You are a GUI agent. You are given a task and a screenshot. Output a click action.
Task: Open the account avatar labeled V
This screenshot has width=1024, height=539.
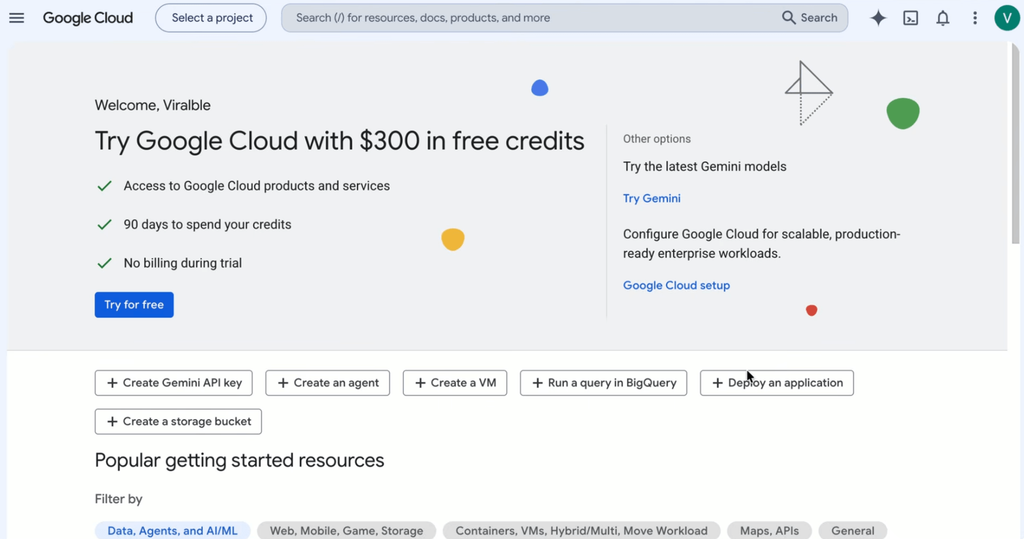pos(1007,18)
